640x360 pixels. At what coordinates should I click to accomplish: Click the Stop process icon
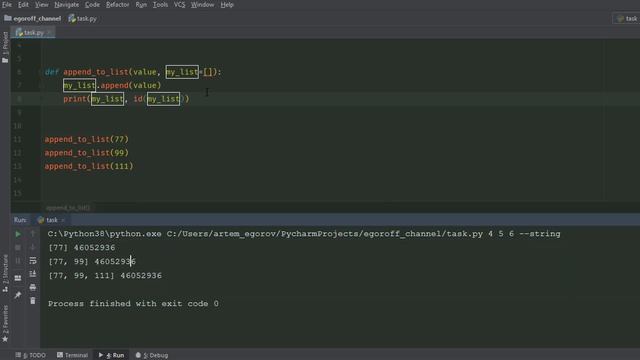click(x=18, y=247)
